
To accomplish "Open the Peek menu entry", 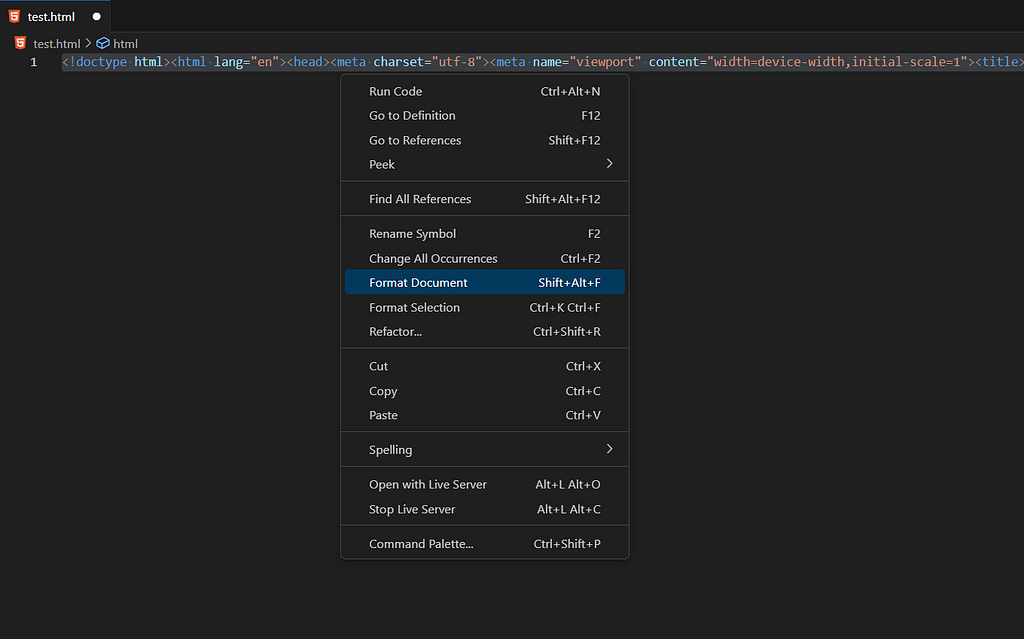I will point(485,165).
